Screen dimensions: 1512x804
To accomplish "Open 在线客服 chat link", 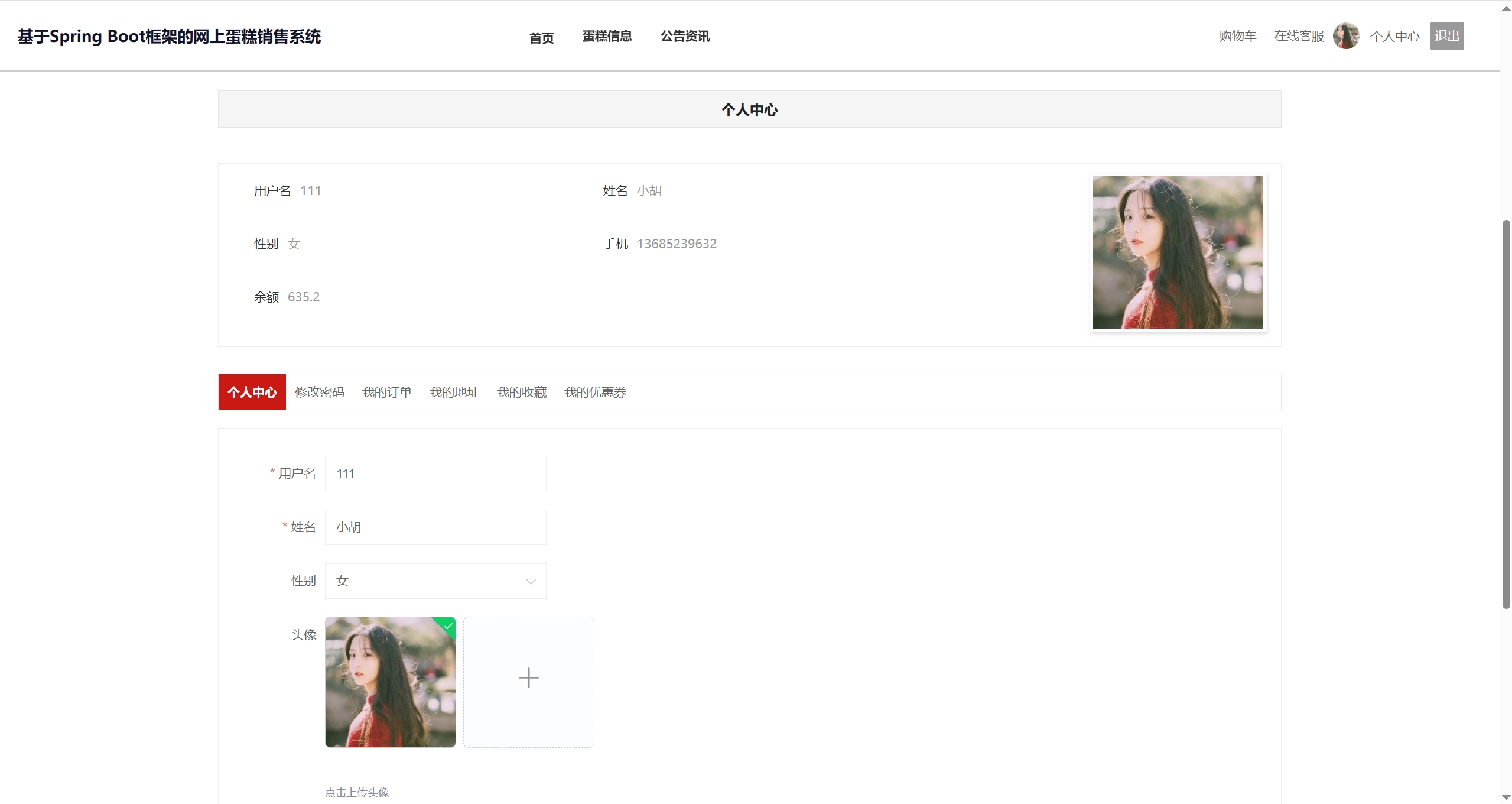I will 1299,36.
